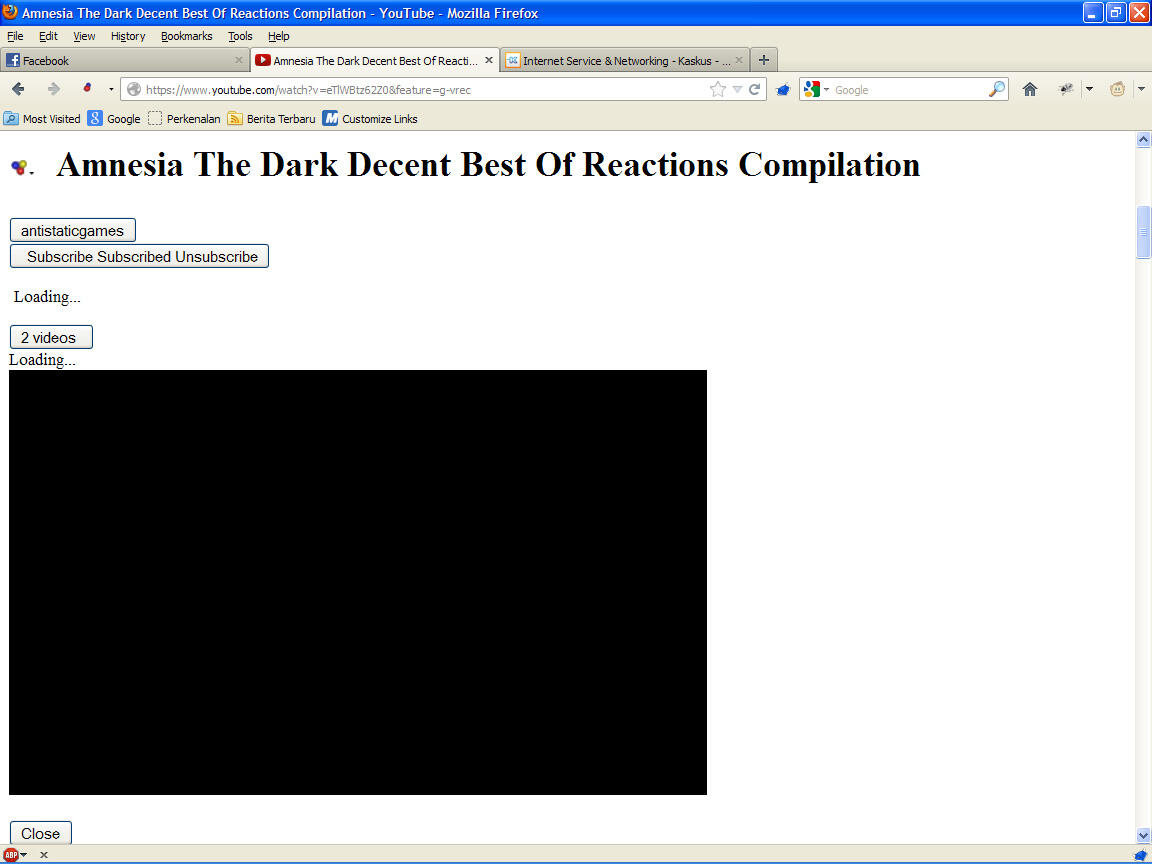Click the black video player area
The image size is (1152, 864).
click(358, 582)
